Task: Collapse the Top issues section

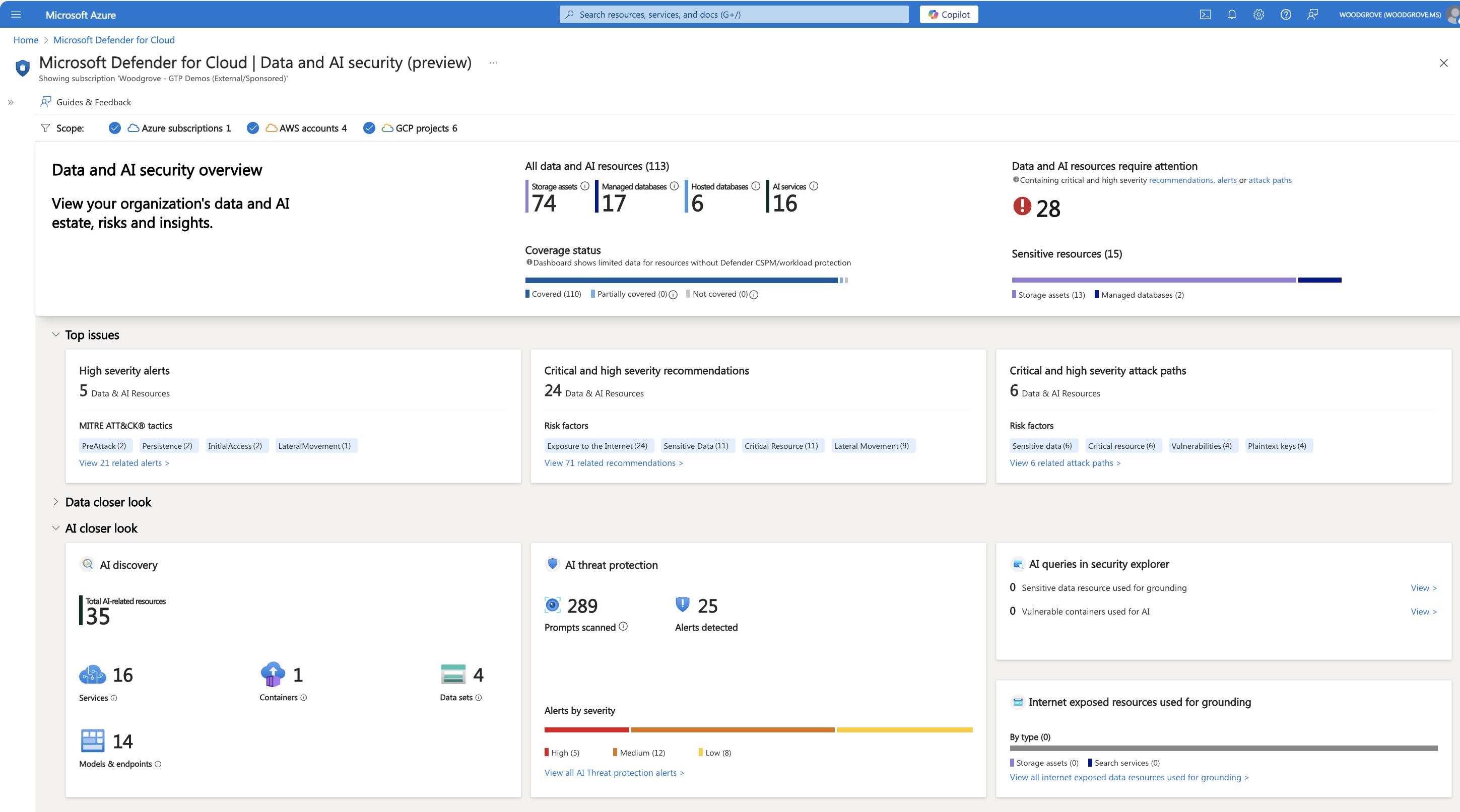Action: click(x=55, y=334)
